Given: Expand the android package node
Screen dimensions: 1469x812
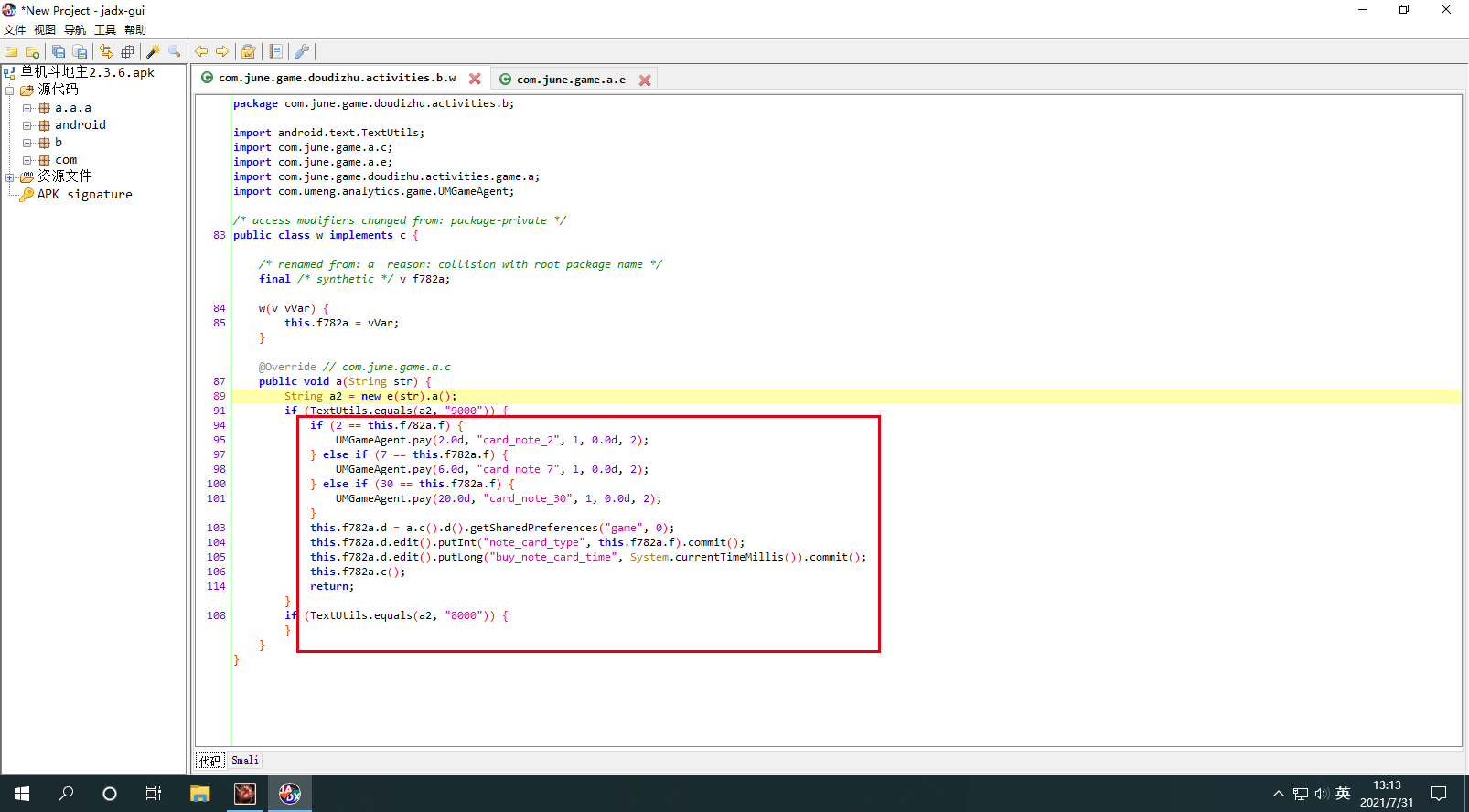Looking at the screenshot, I should coord(27,125).
